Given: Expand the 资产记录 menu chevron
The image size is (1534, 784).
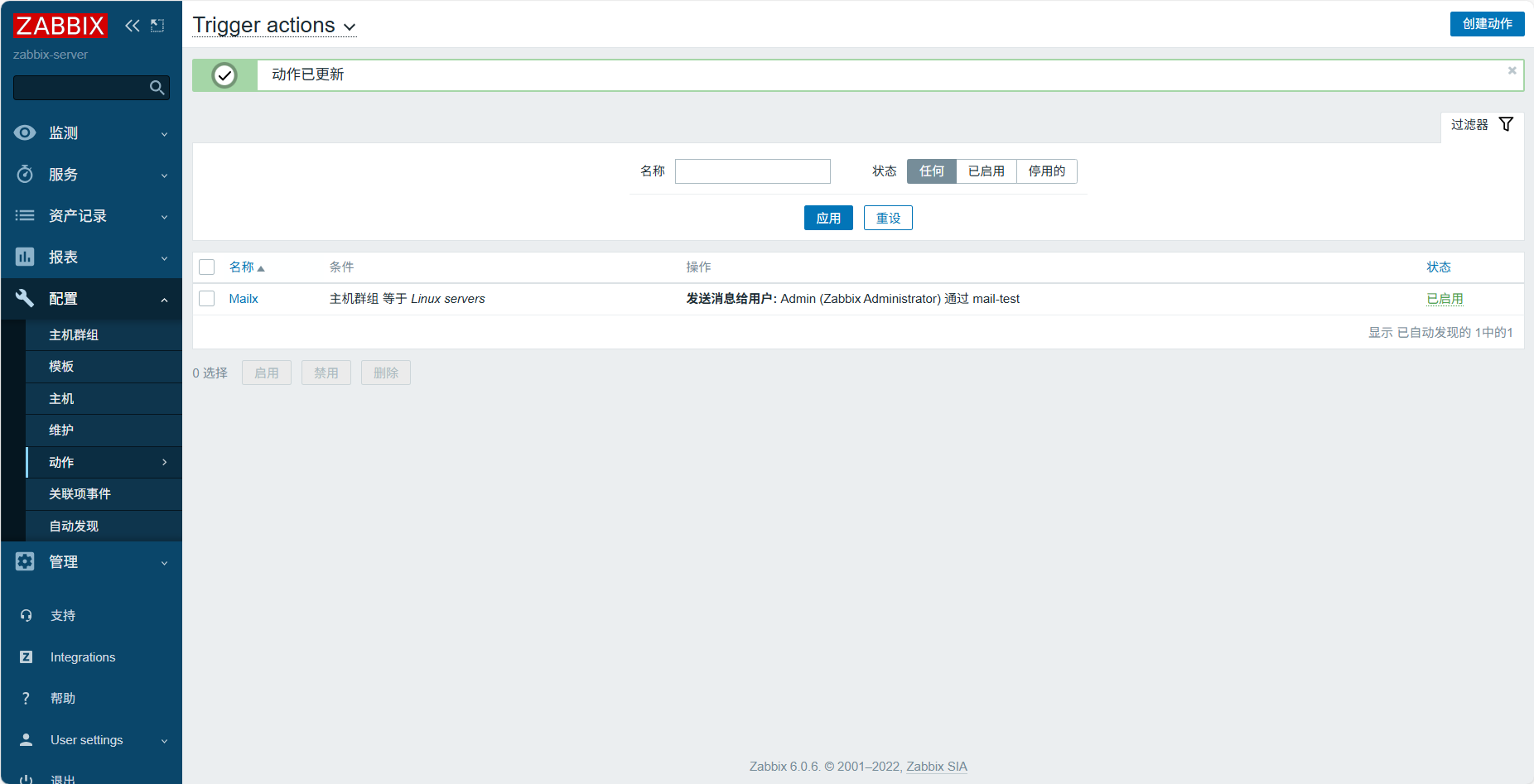Looking at the screenshot, I should point(164,216).
